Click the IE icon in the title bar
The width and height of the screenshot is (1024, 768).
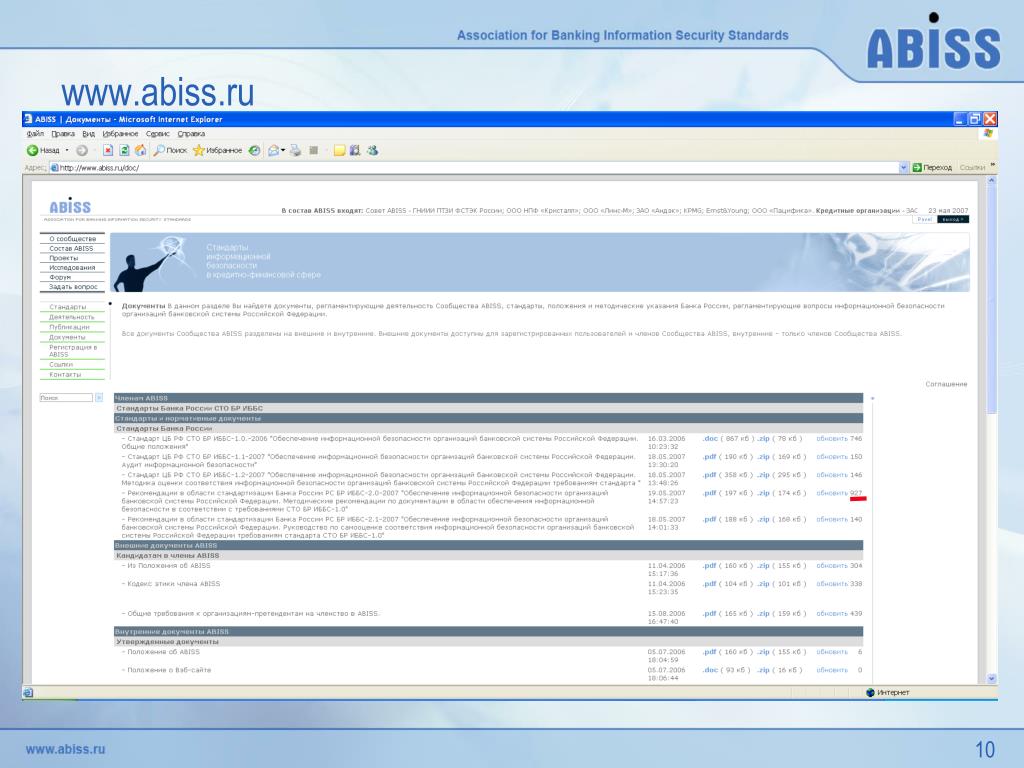point(28,119)
